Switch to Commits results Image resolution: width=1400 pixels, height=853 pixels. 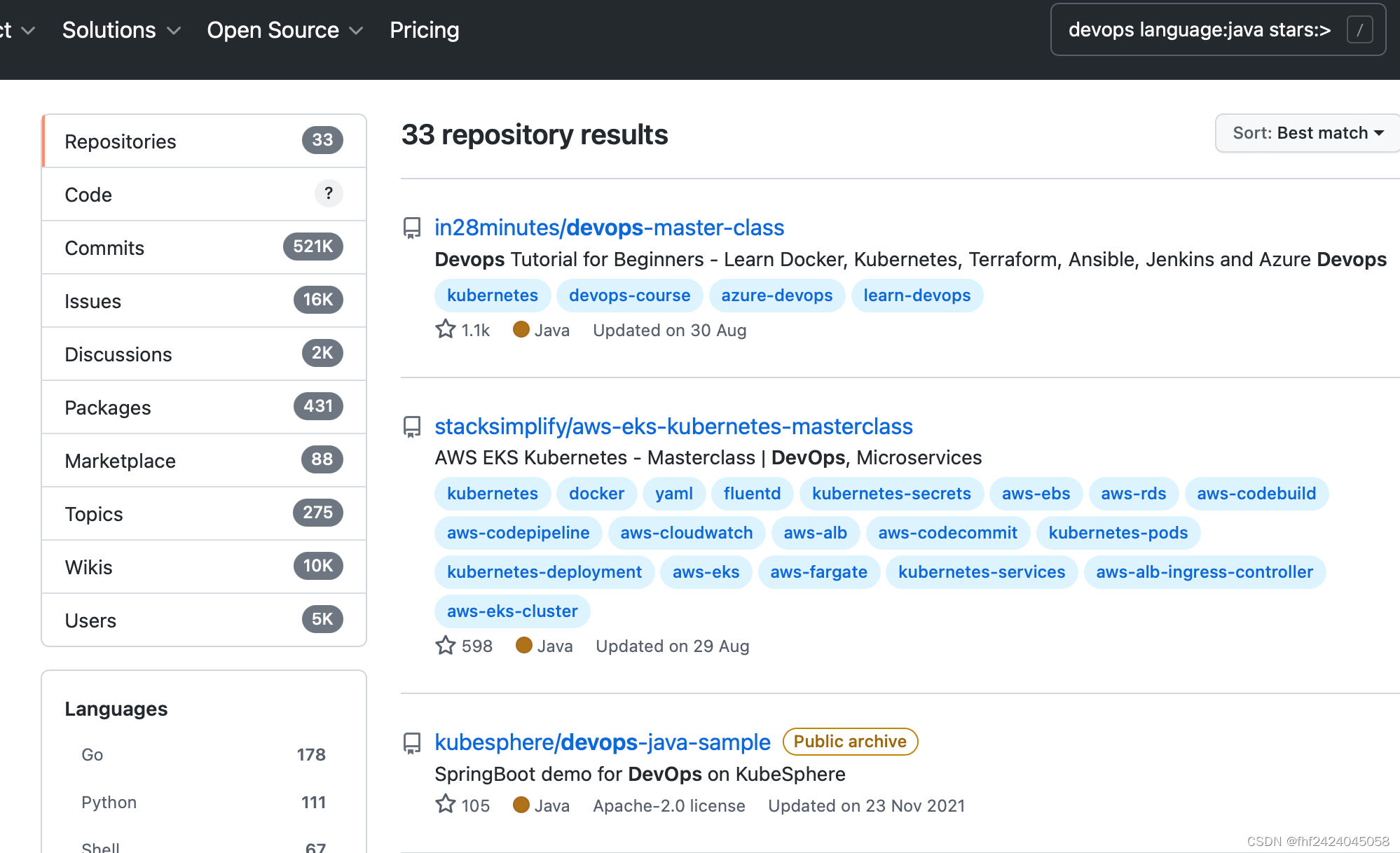click(x=204, y=247)
